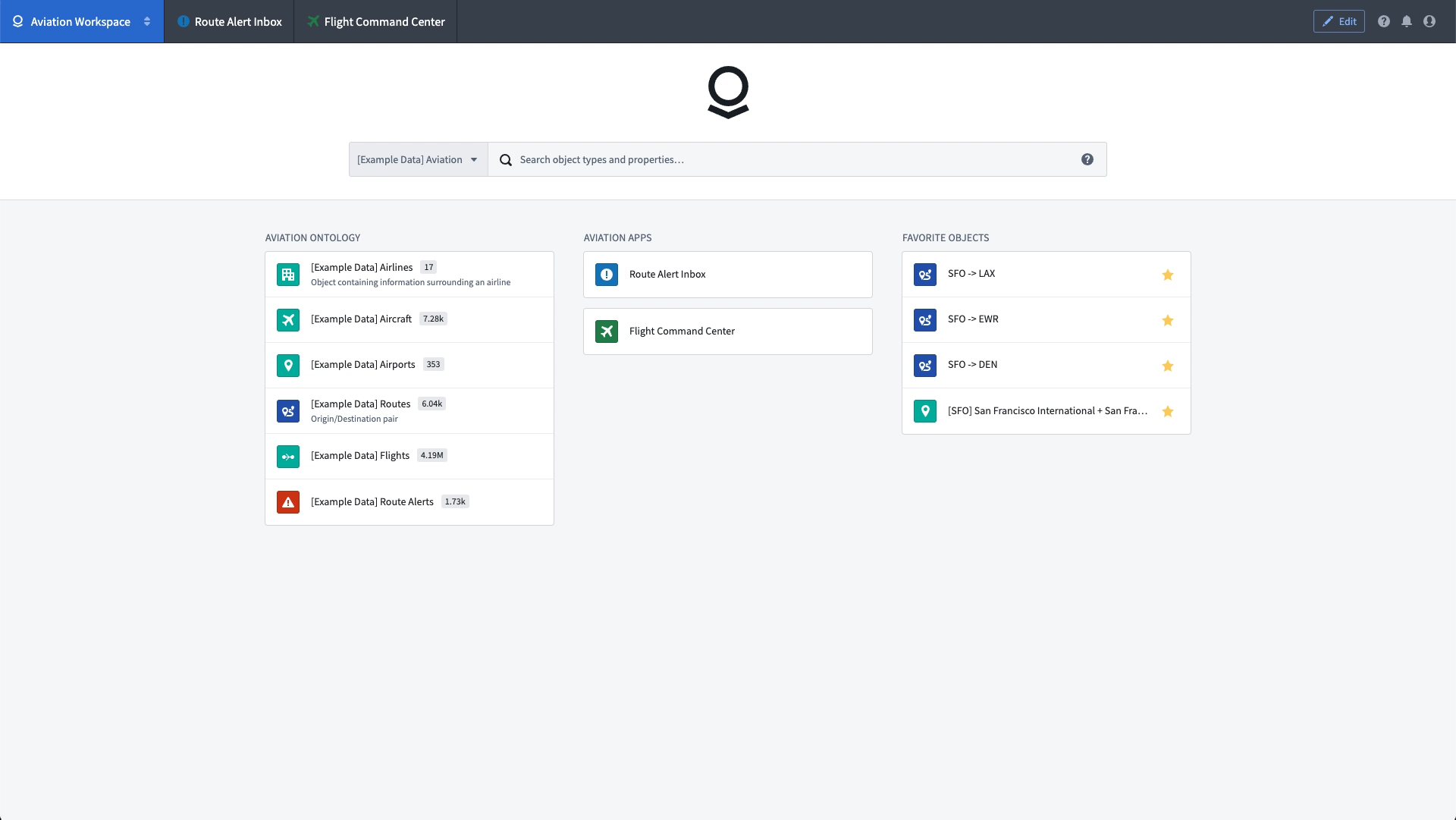Click the [Example Data] Aircraft object type icon
Image resolution: width=1456 pixels, height=820 pixels.
289,319
